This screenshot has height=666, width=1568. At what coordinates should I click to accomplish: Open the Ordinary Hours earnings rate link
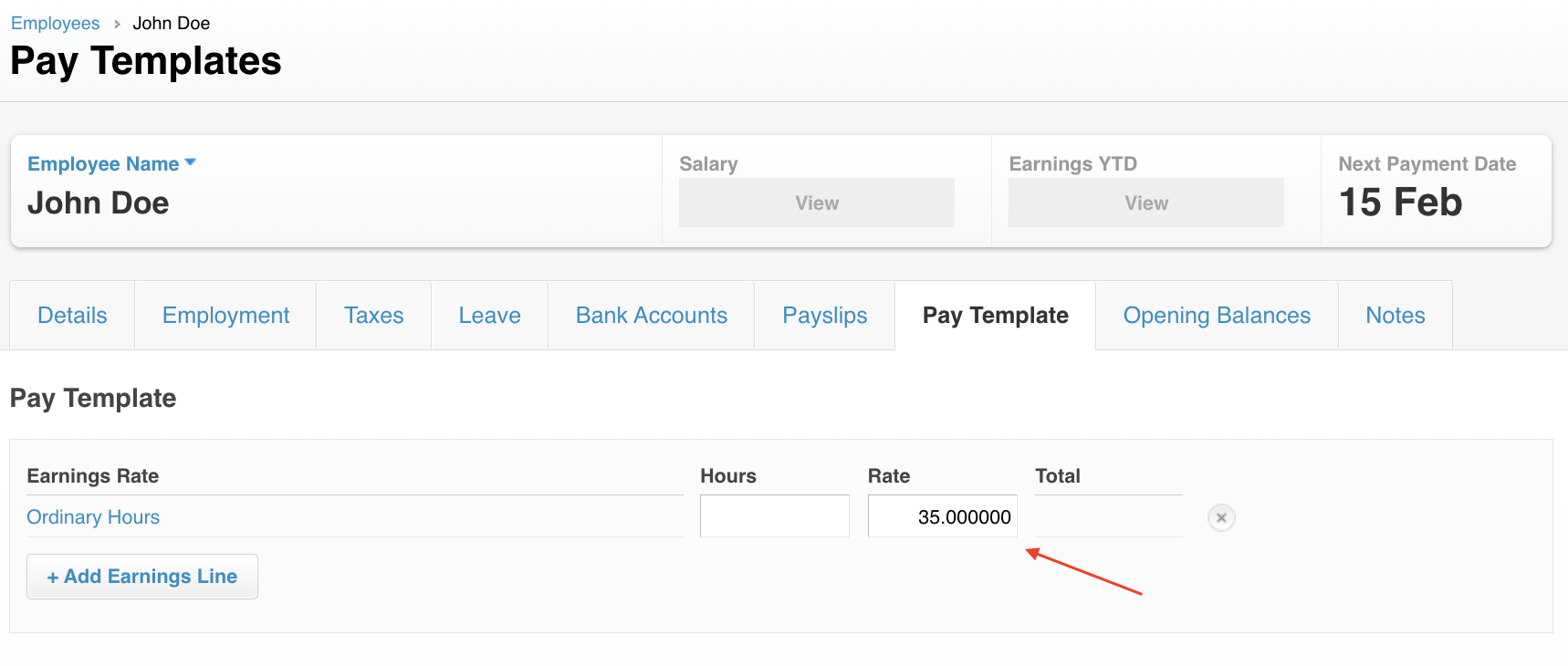pyautogui.click(x=93, y=517)
